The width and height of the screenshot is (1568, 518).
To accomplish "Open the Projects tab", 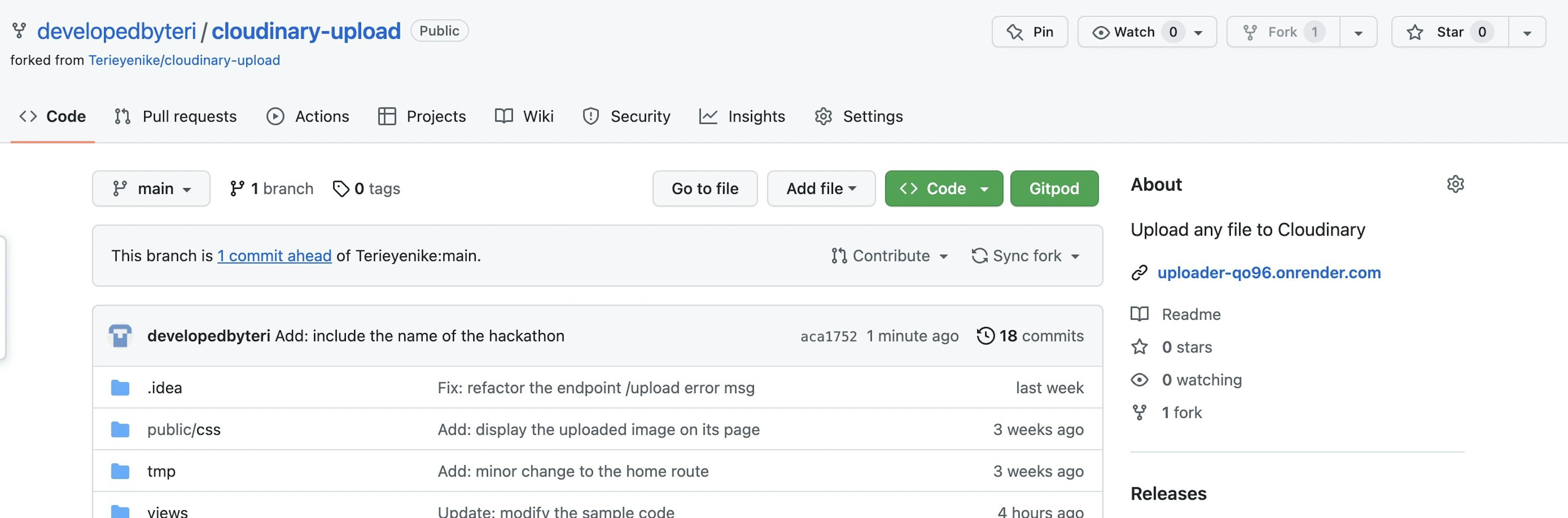I will [422, 116].
